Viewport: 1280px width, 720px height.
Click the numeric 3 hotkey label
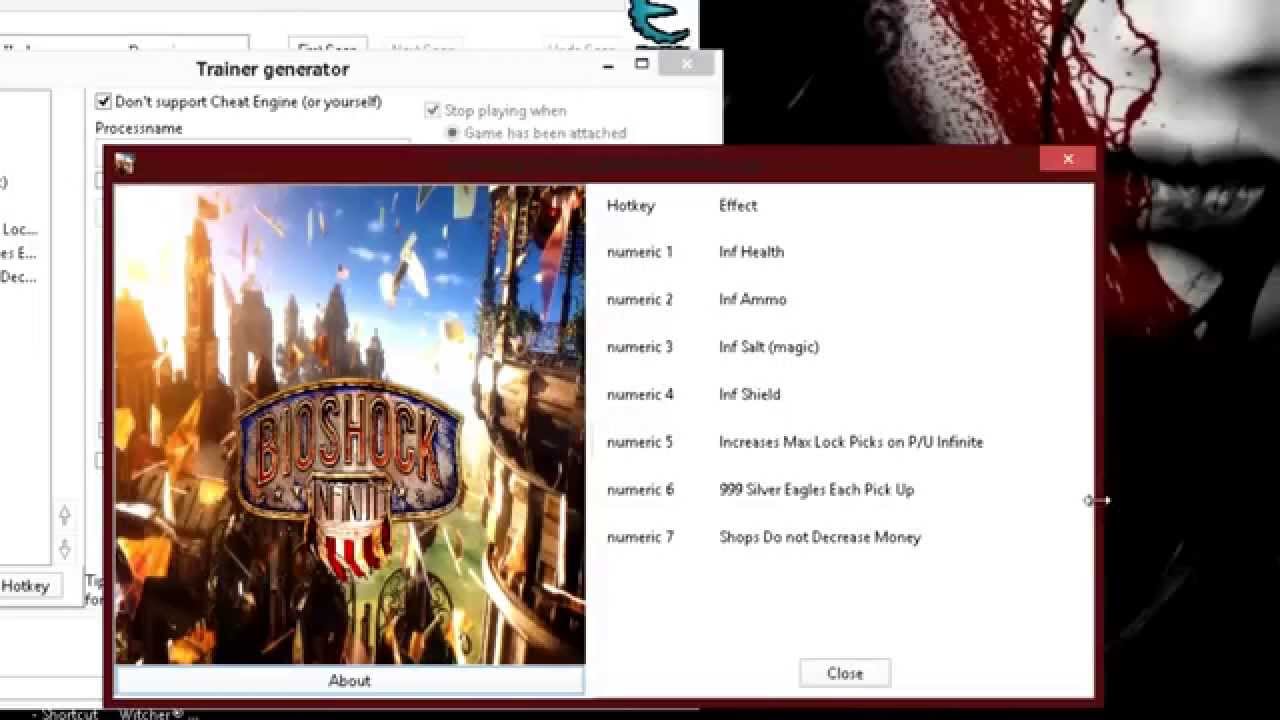point(640,347)
